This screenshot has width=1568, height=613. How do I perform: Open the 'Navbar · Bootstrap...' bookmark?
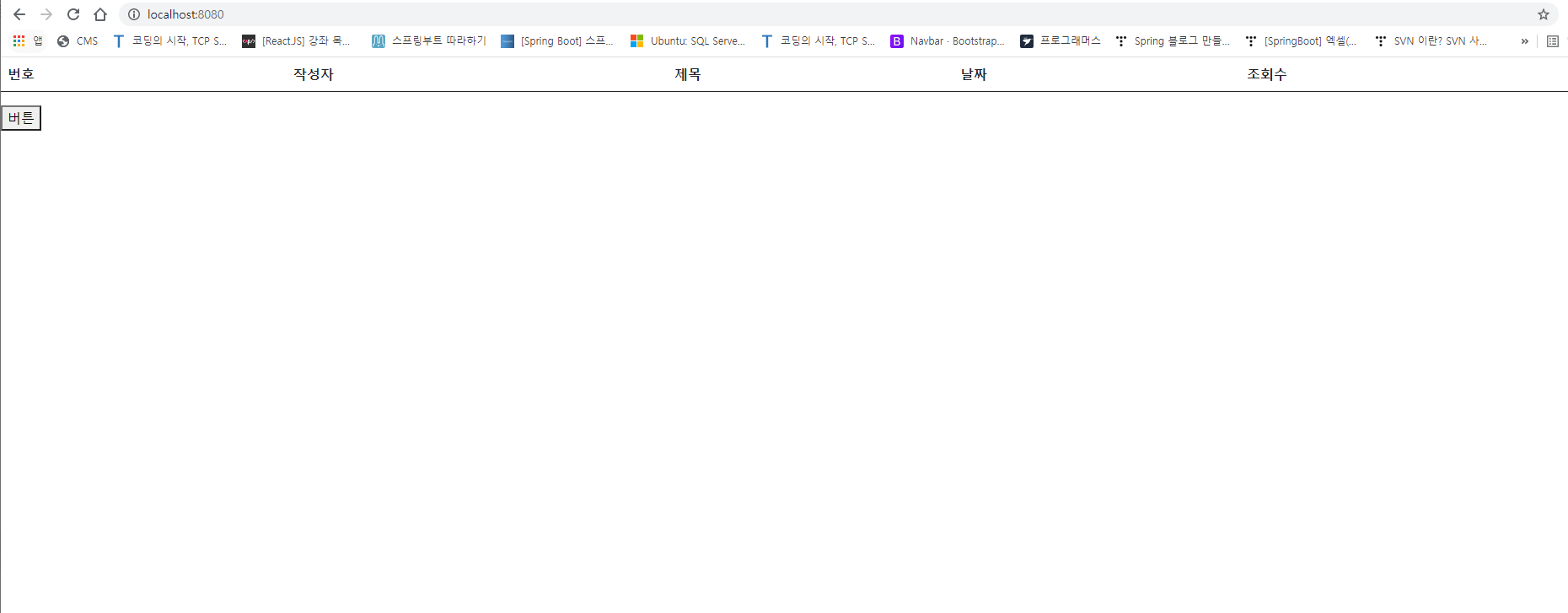pyautogui.click(x=948, y=40)
